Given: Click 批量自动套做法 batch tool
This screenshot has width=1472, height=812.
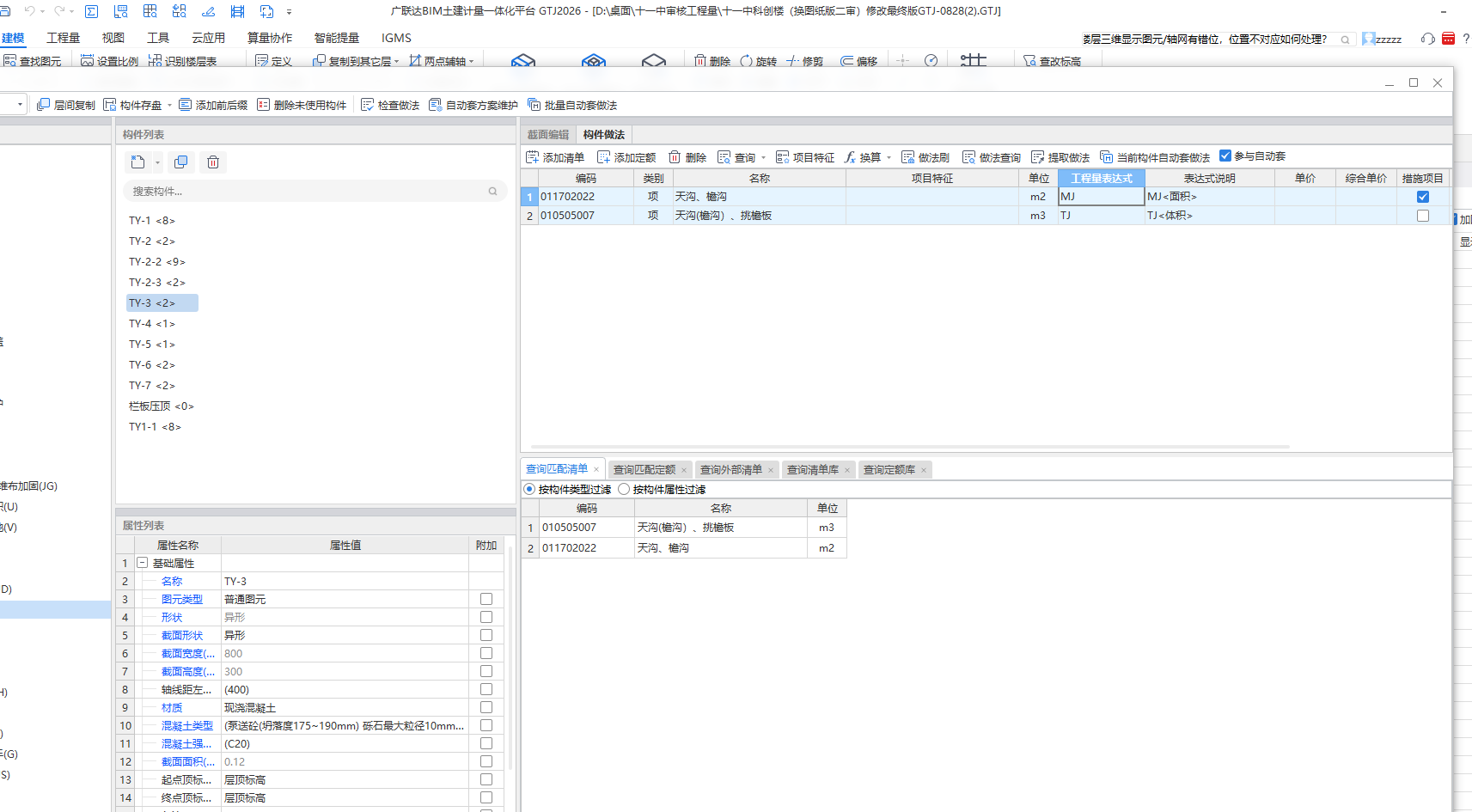Looking at the screenshot, I should pyautogui.click(x=572, y=105).
